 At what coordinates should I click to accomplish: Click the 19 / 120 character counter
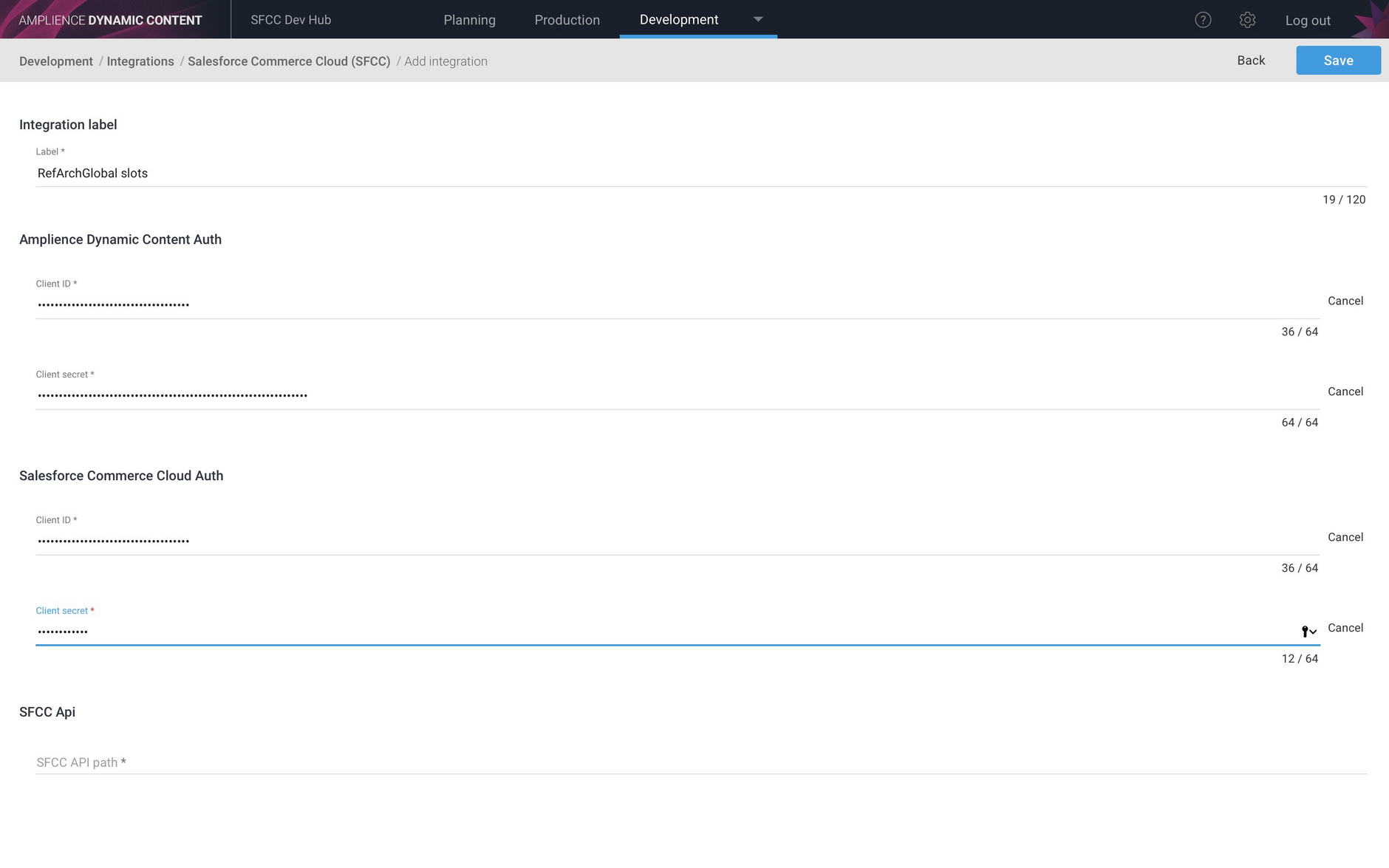tap(1343, 199)
